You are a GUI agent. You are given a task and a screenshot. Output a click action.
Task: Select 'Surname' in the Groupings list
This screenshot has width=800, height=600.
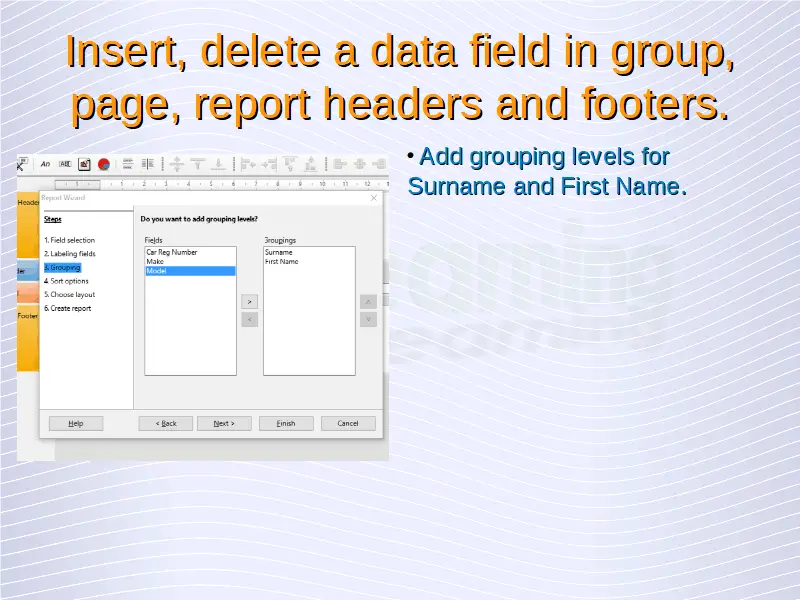[x=309, y=252]
